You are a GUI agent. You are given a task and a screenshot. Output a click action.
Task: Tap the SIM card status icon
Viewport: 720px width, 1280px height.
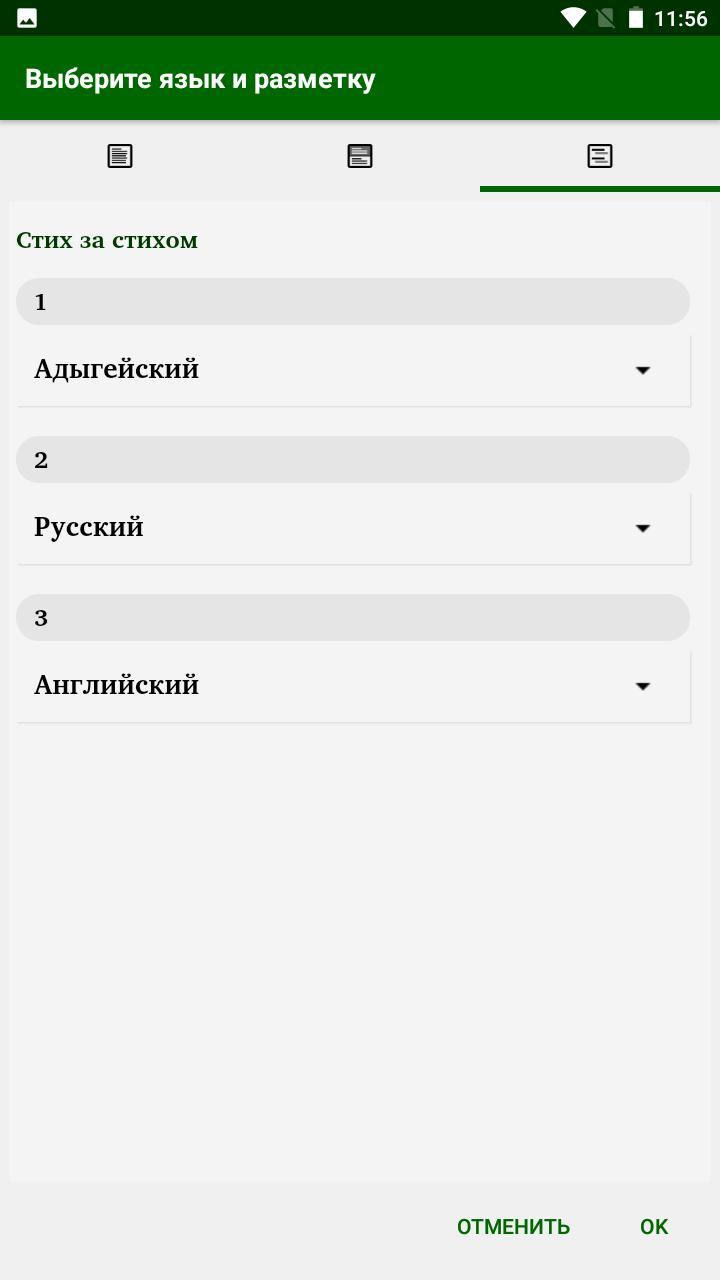click(604, 17)
